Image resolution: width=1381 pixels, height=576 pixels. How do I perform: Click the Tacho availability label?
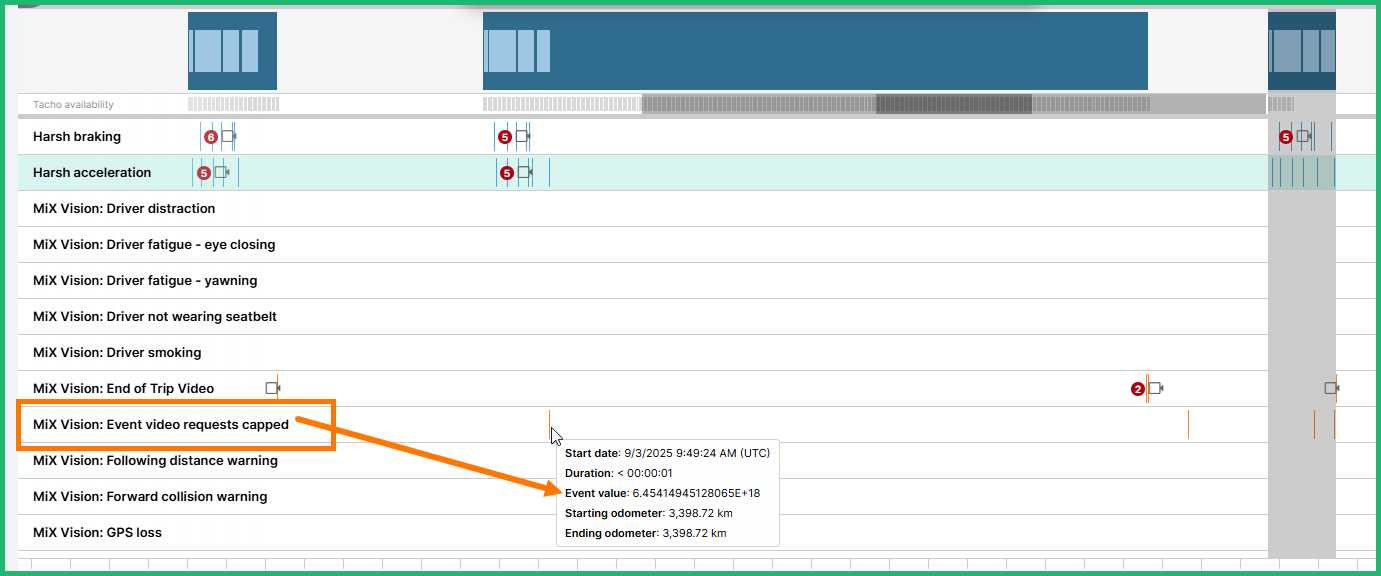[73, 104]
